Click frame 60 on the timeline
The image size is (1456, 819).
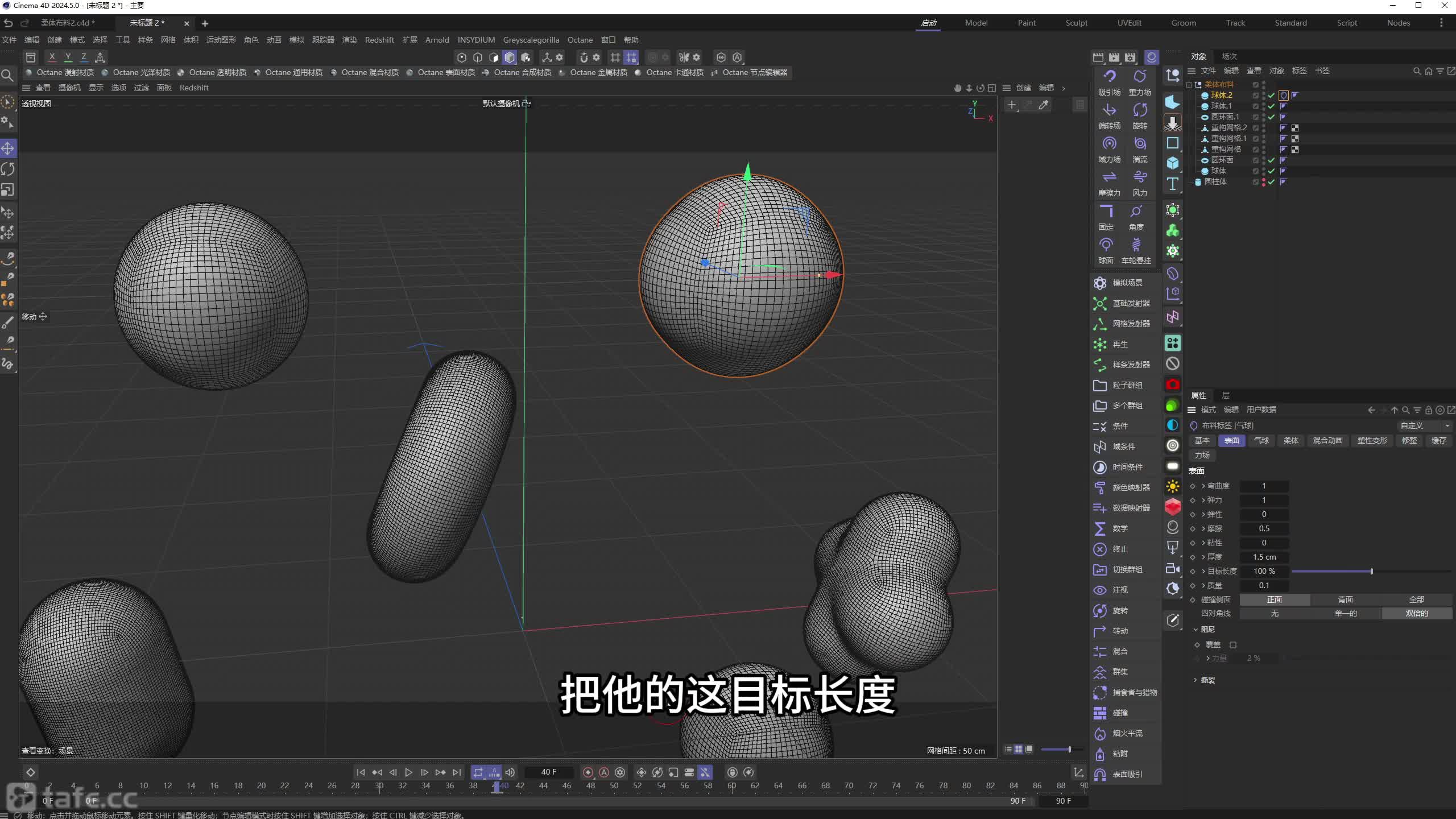(x=731, y=786)
